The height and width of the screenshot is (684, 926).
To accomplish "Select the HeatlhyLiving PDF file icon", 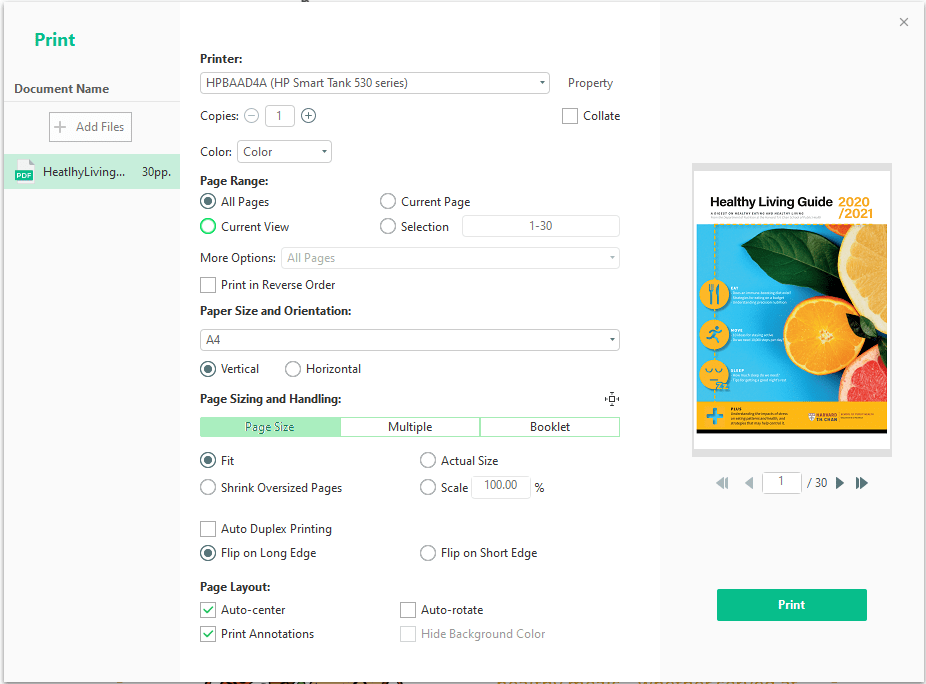I will click(x=24, y=172).
